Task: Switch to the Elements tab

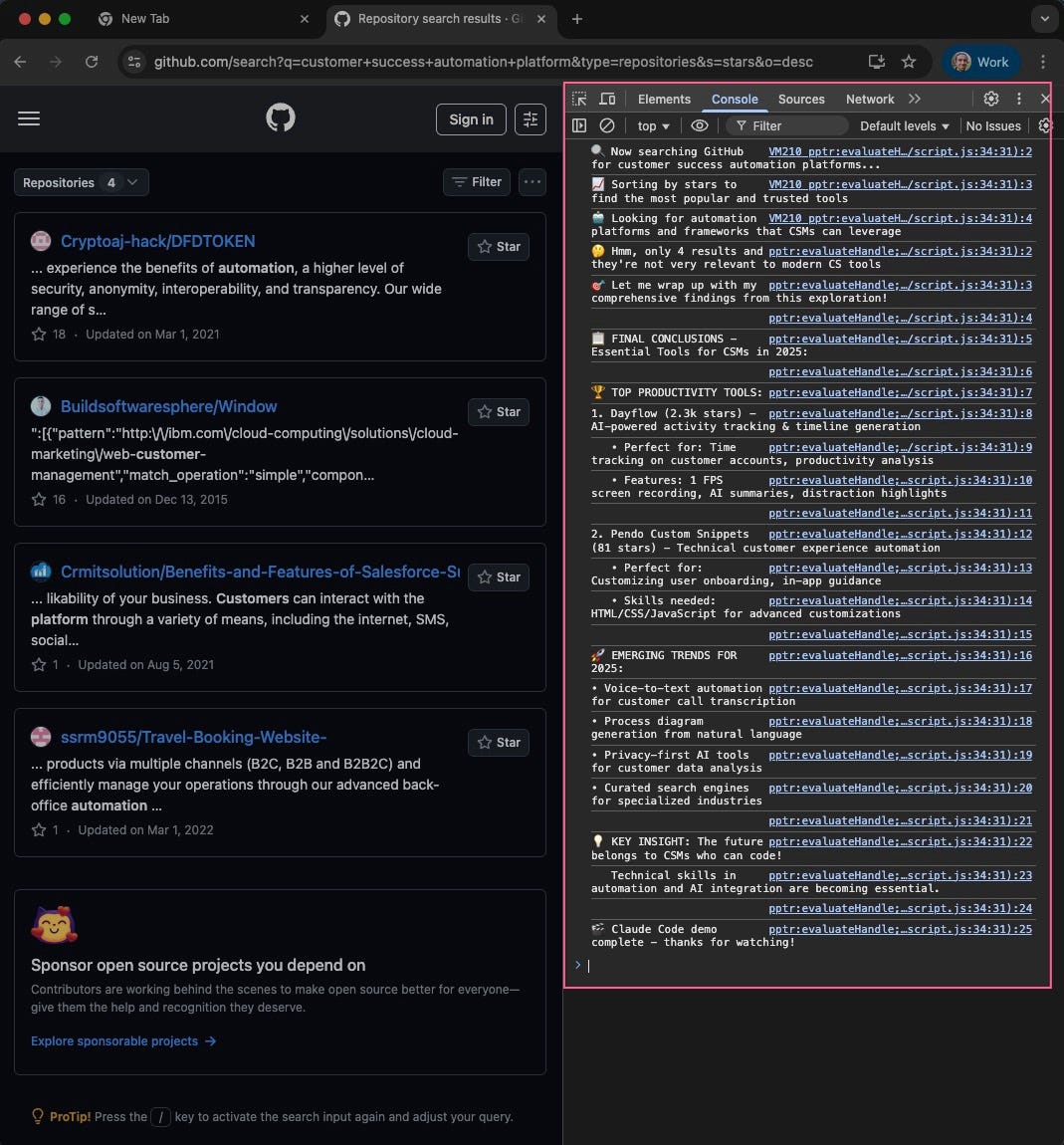Action: click(663, 99)
